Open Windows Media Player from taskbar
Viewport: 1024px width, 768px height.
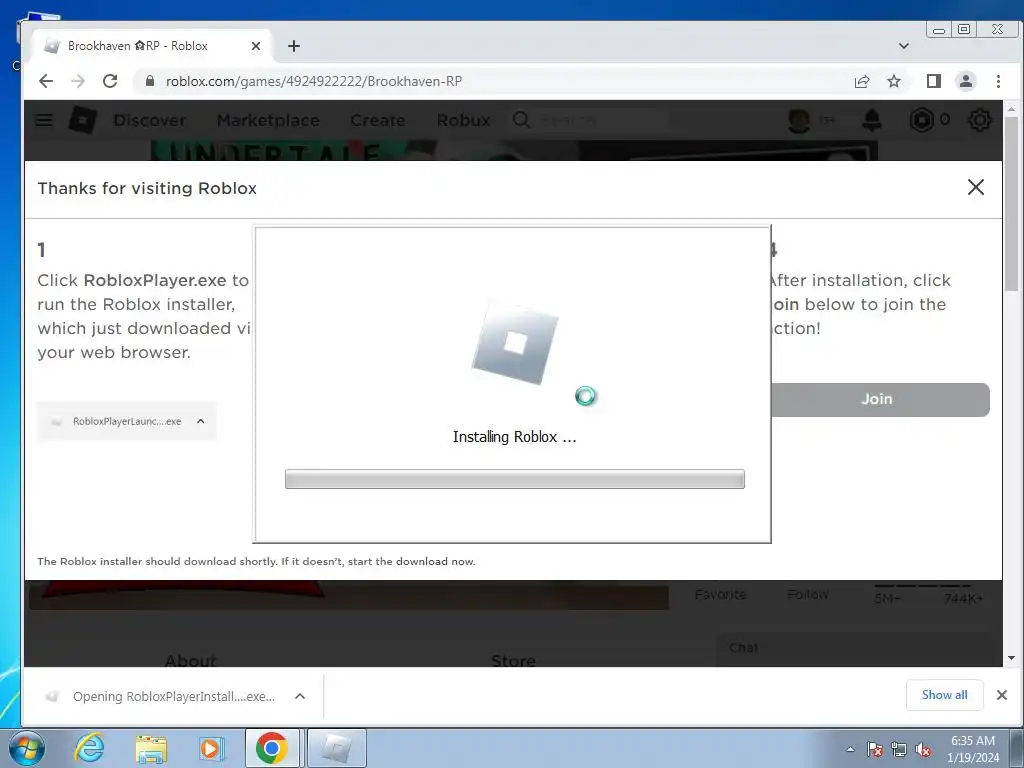click(210, 748)
